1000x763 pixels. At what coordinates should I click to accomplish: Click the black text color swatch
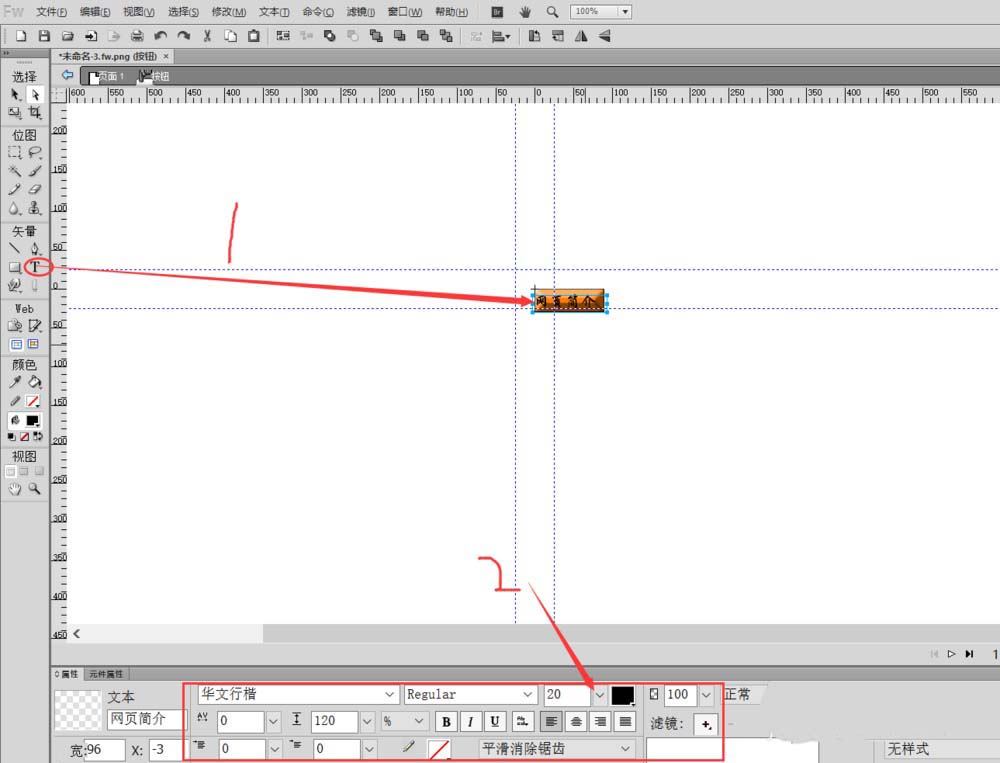coord(622,695)
